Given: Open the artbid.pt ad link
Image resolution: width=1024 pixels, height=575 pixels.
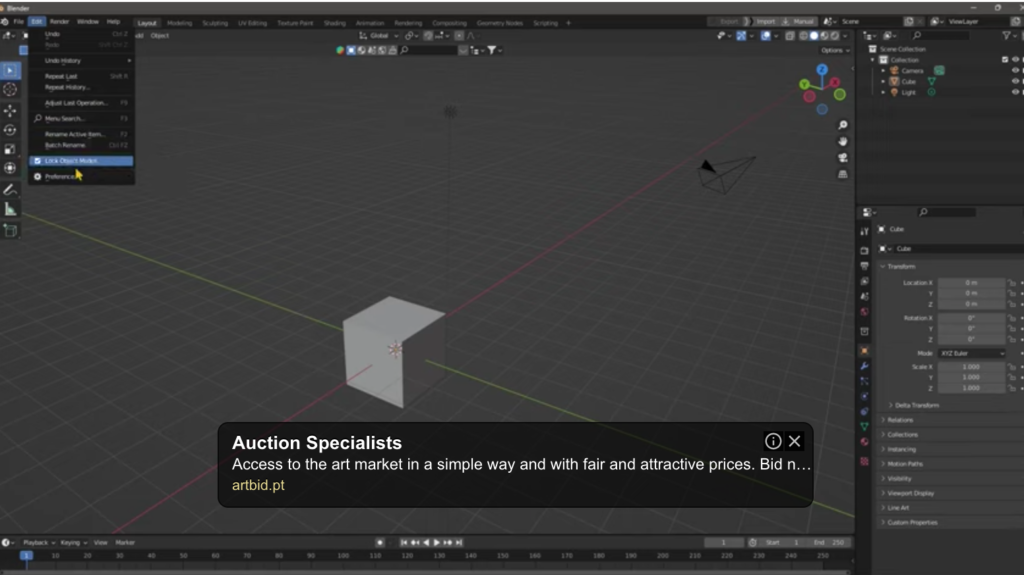Looking at the screenshot, I should coord(258,485).
